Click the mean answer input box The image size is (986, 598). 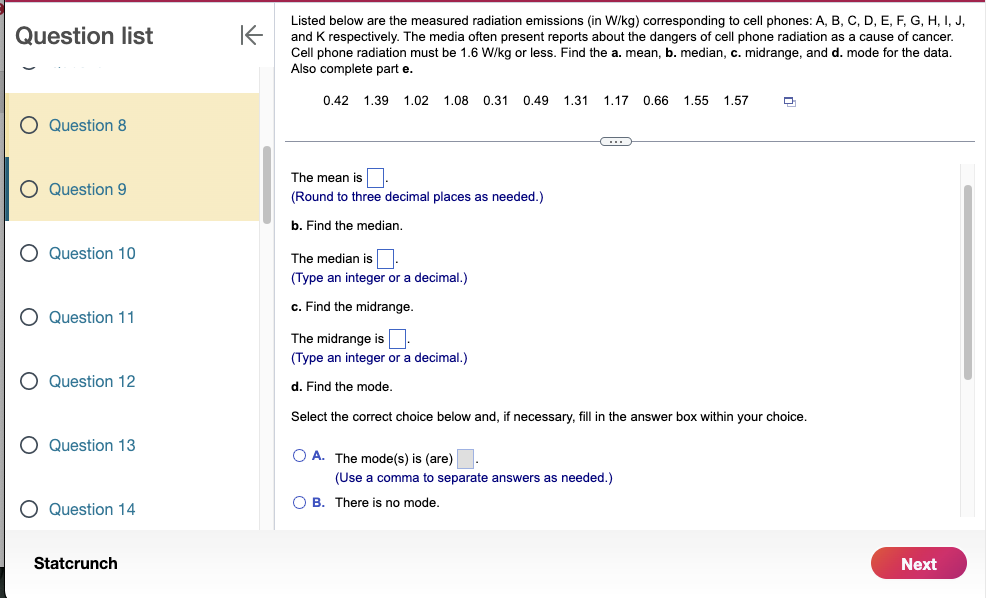click(x=374, y=176)
